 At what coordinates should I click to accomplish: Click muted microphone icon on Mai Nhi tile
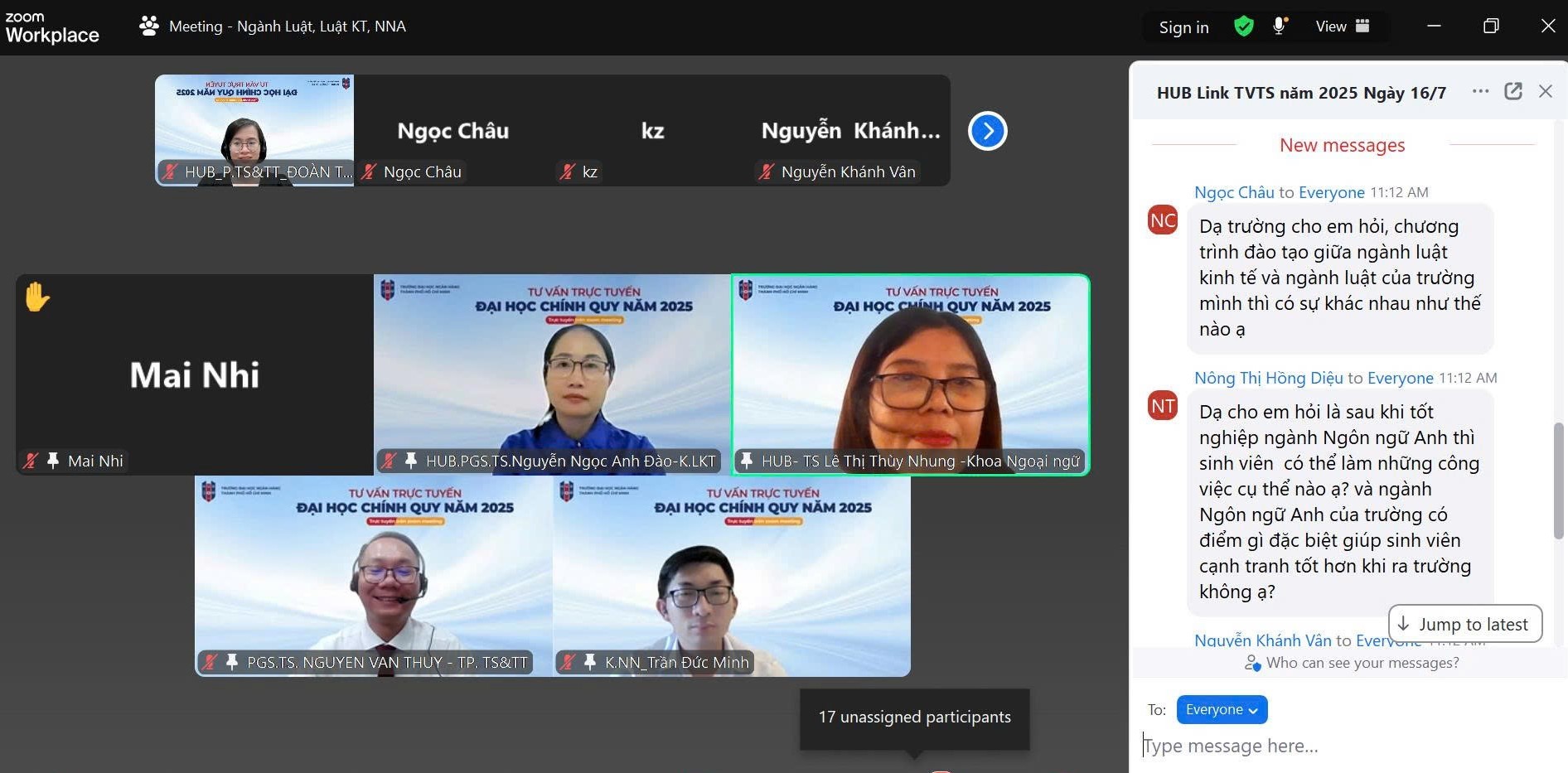[31, 461]
